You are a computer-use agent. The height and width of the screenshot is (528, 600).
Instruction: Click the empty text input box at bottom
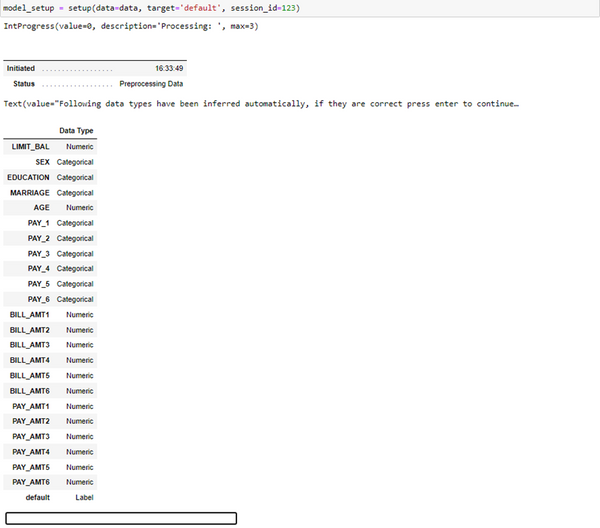point(120,518)
